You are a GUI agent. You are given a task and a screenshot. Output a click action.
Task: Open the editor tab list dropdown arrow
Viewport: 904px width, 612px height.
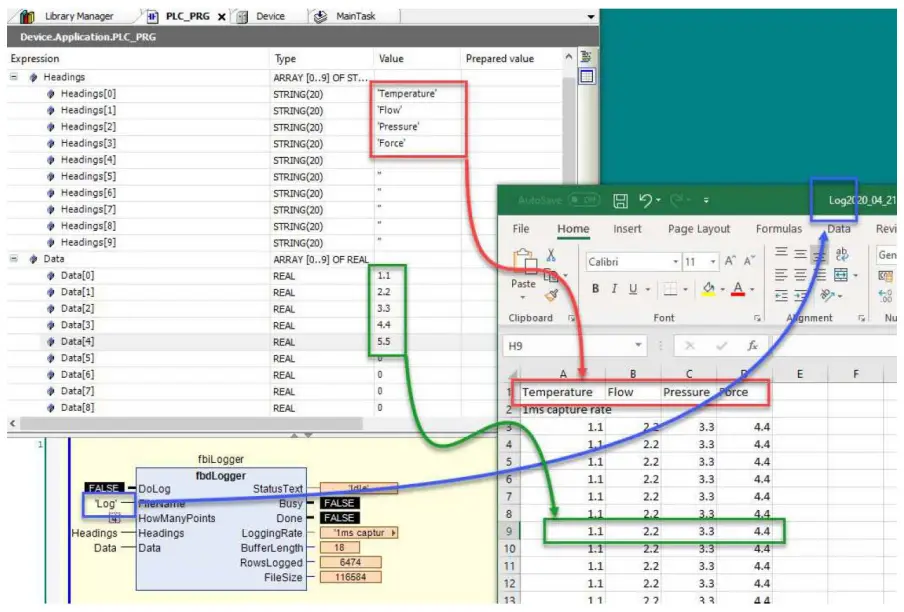tap(590, 17)
